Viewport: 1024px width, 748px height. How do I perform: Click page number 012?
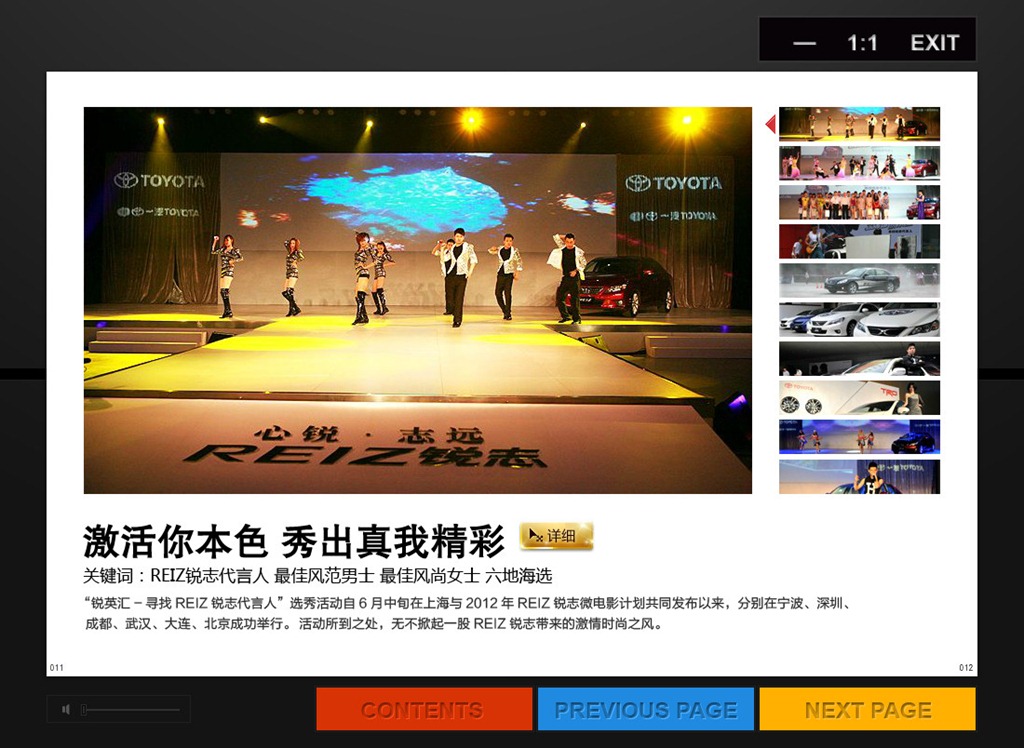966,668
